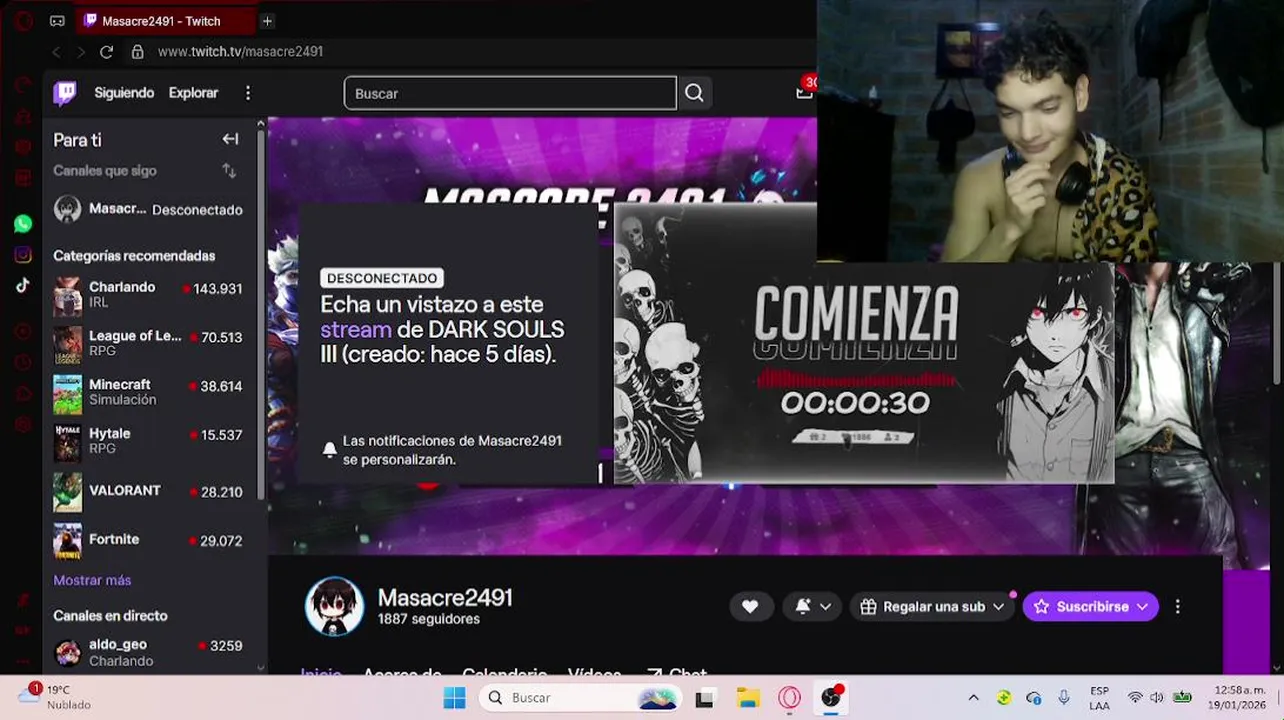The height and width of the screenshot is (720, 1284).
Task: Click the Windows taskbar Buscar box
Action: 582,698
